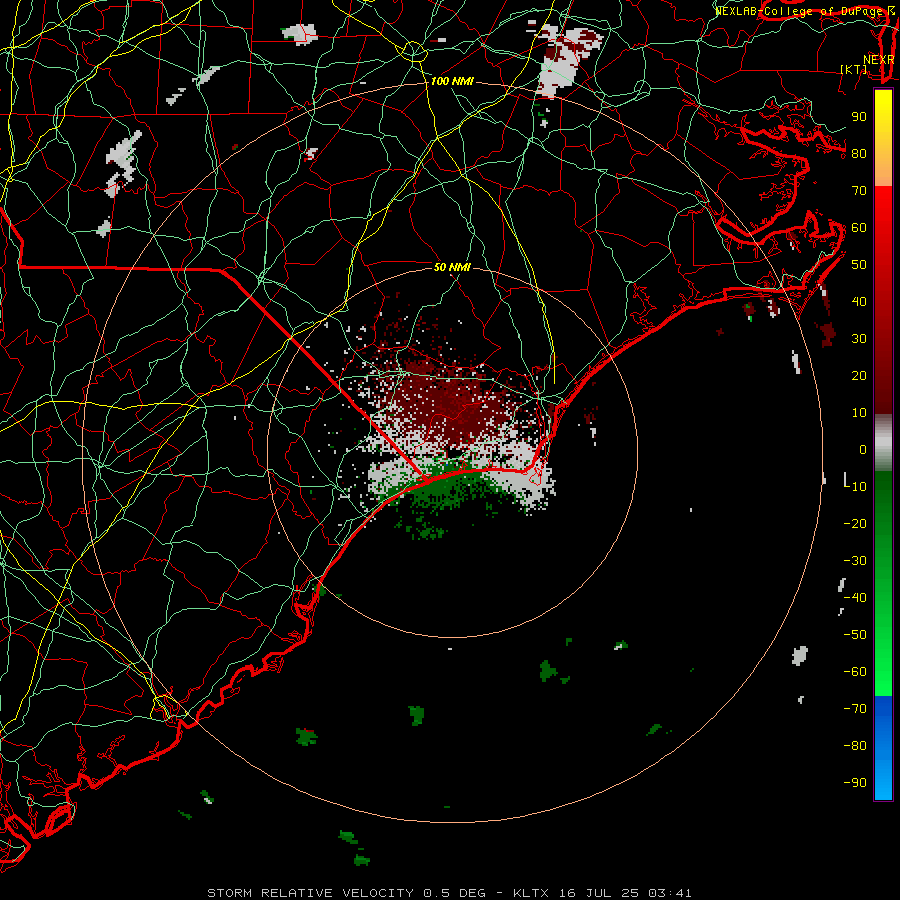Click the "-30" value on the velocity scale
The width and height of the screenshot is (900, 900).
(x=855, y=561)
